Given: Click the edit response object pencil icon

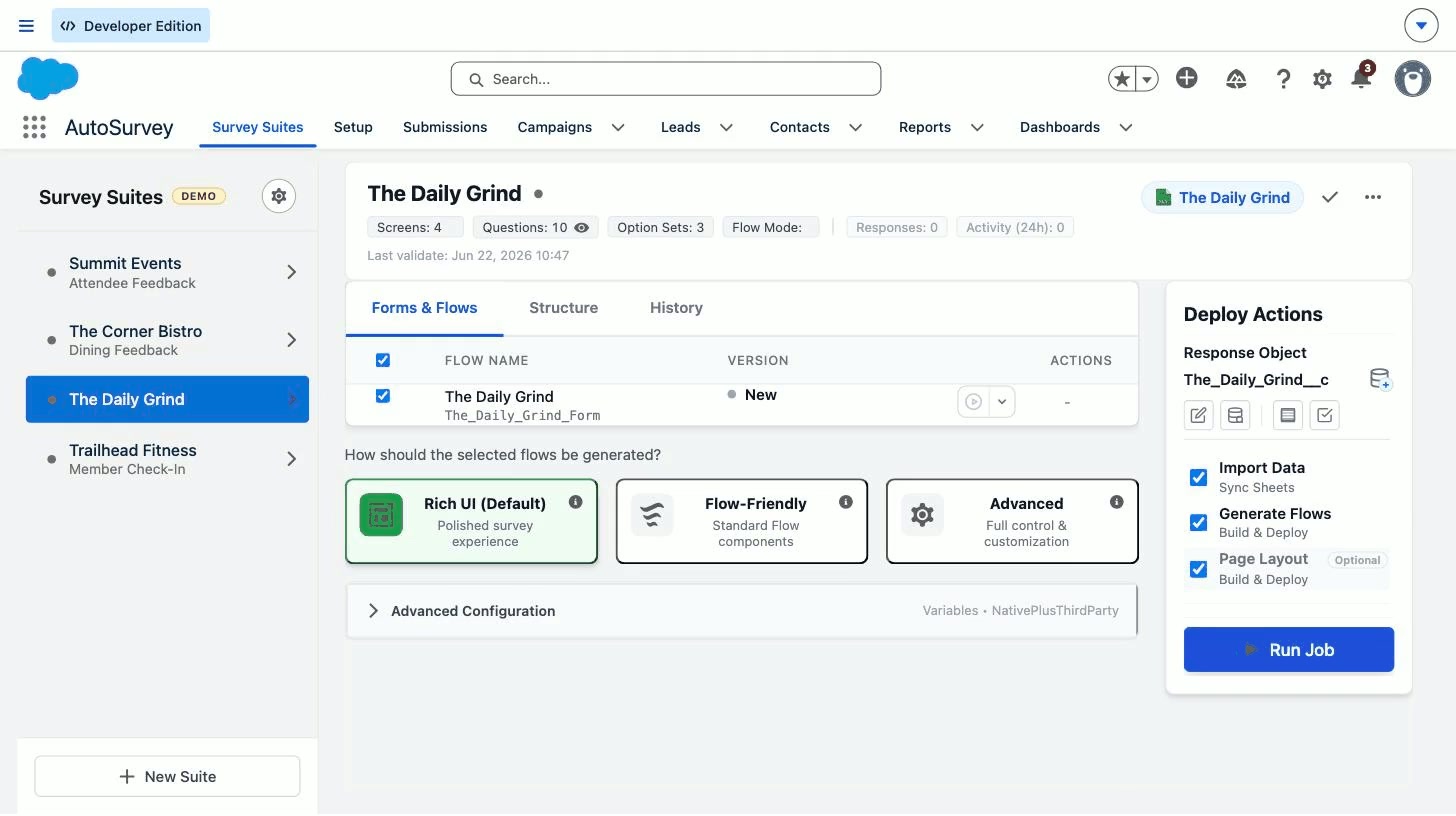Looking at the screenshot, I should 1198,415.
